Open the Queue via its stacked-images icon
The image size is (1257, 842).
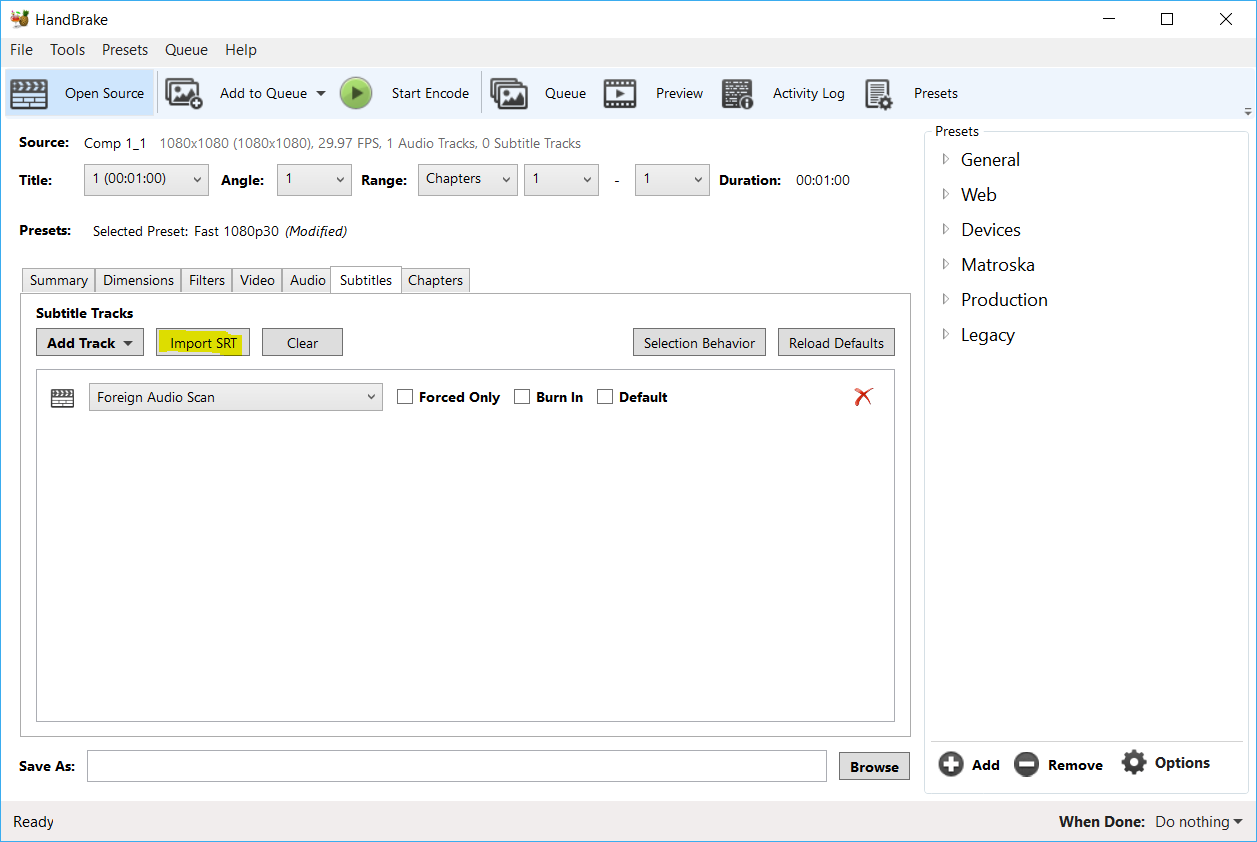click(x=509, y=94)
